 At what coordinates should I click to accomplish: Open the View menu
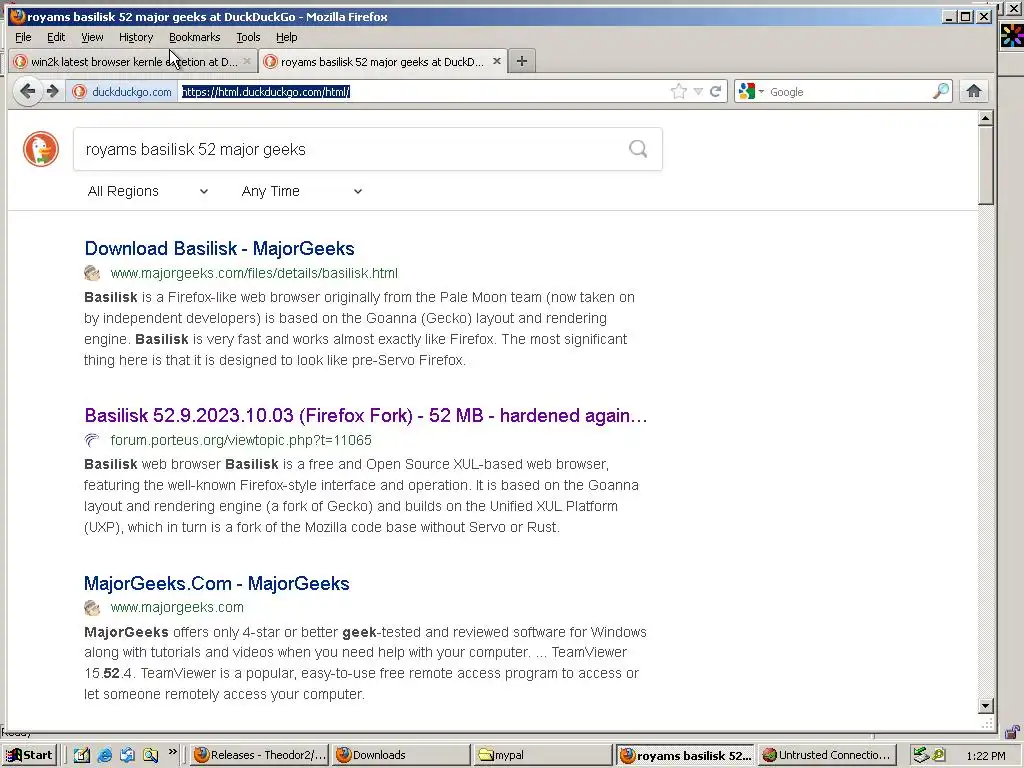[92, 37]
